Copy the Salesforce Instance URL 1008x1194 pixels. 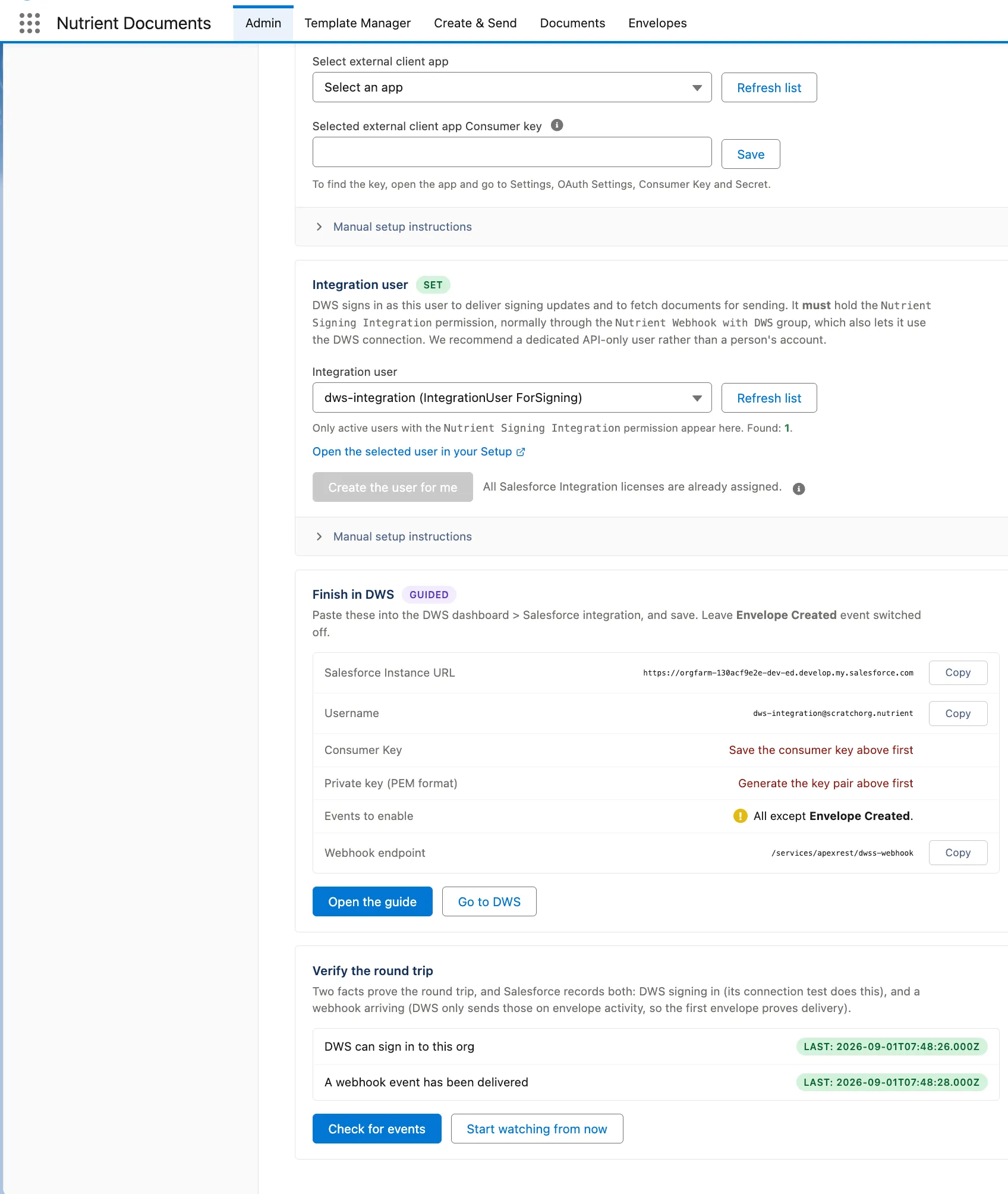coord(958,673)
